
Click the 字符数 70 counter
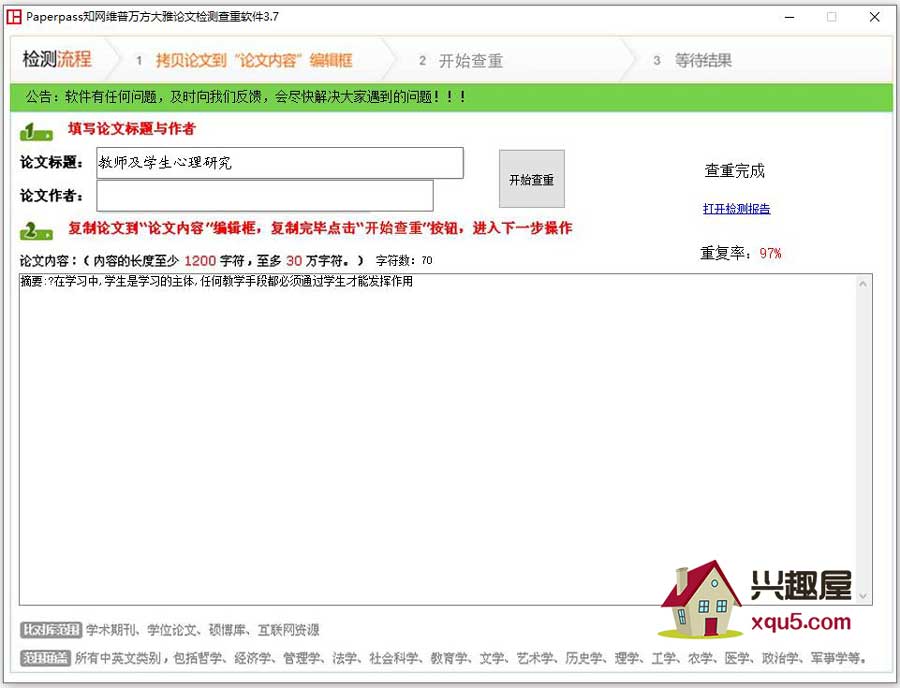[x=404, y=261]
